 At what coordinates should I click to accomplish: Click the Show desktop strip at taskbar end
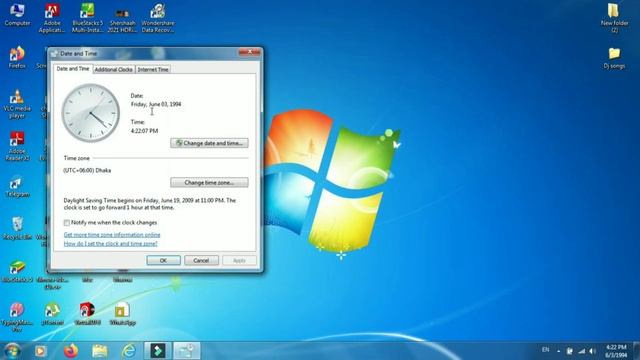[x=636, y=351]
